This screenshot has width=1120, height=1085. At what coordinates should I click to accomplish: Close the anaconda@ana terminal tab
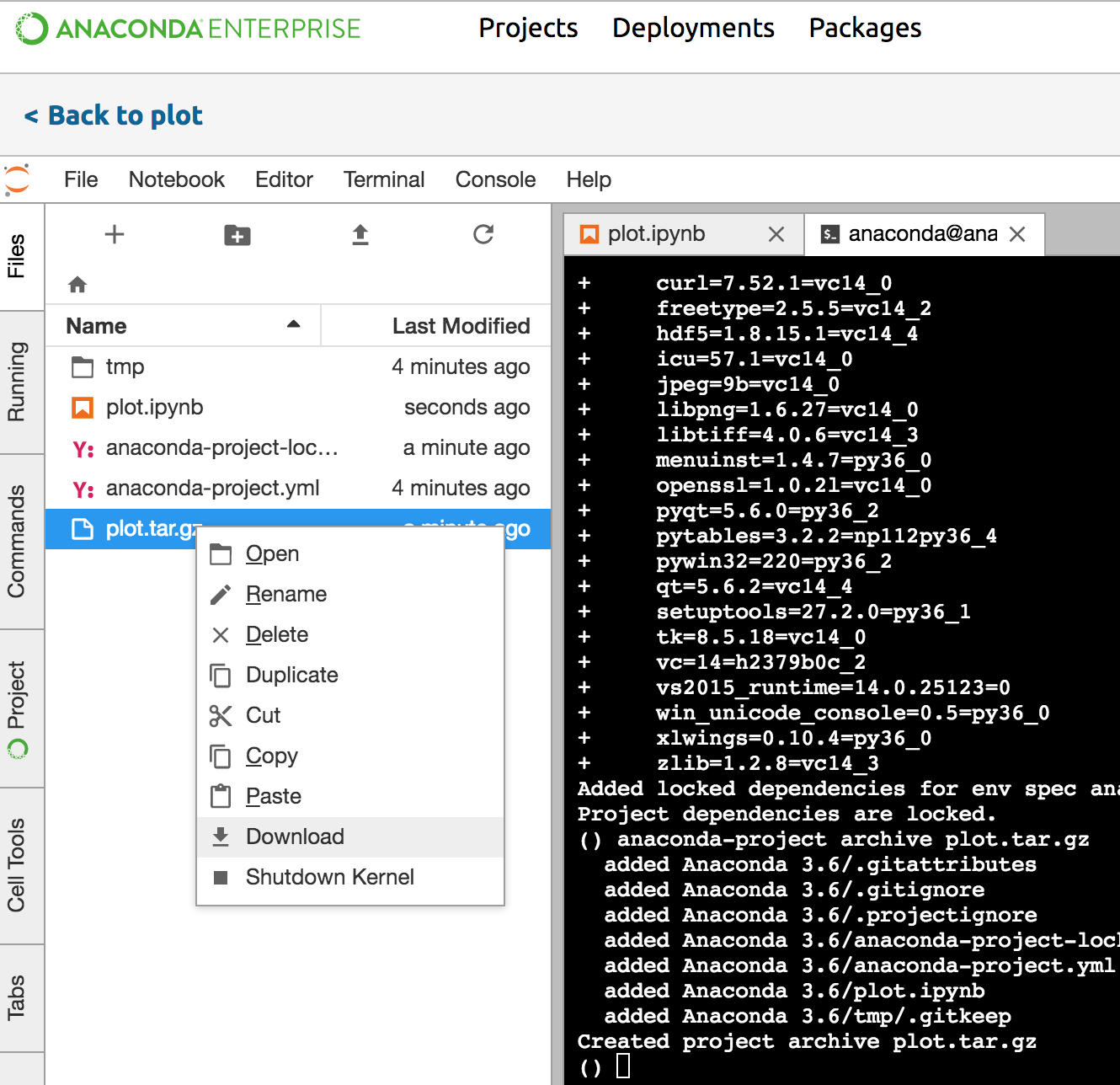1017,234
